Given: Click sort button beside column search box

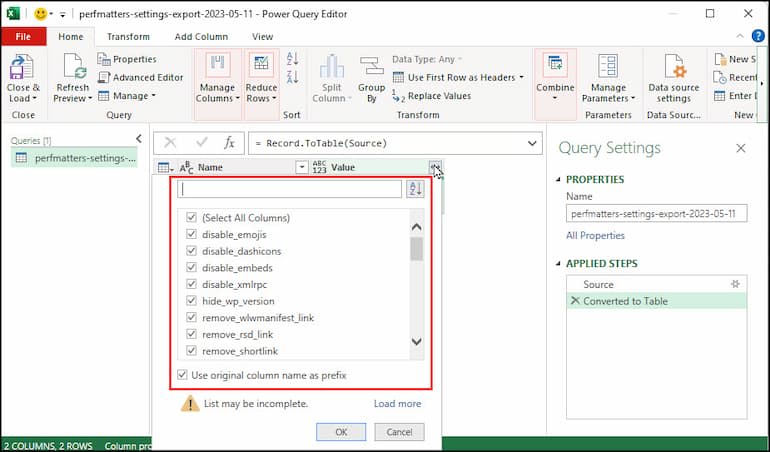Looking at the screenshot, I should click(x=415, y=189).
